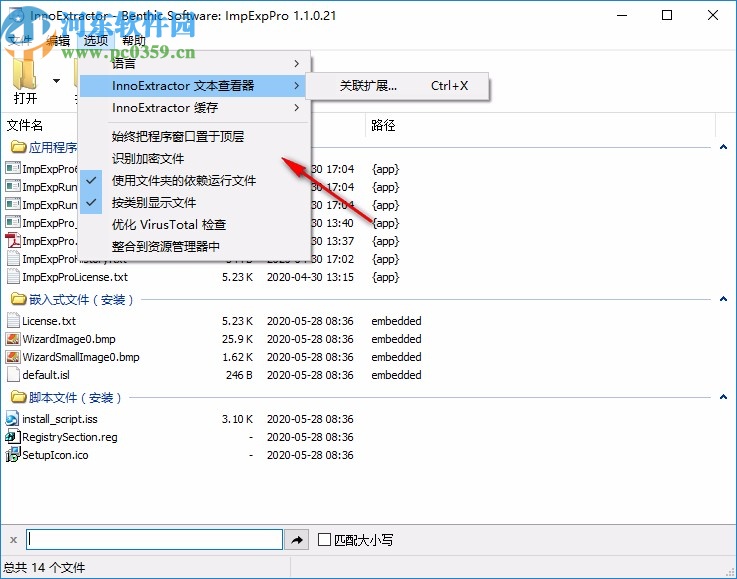
Task: Click the {app} path of ImpExpProLicense.txt
Action: (385, 277)
